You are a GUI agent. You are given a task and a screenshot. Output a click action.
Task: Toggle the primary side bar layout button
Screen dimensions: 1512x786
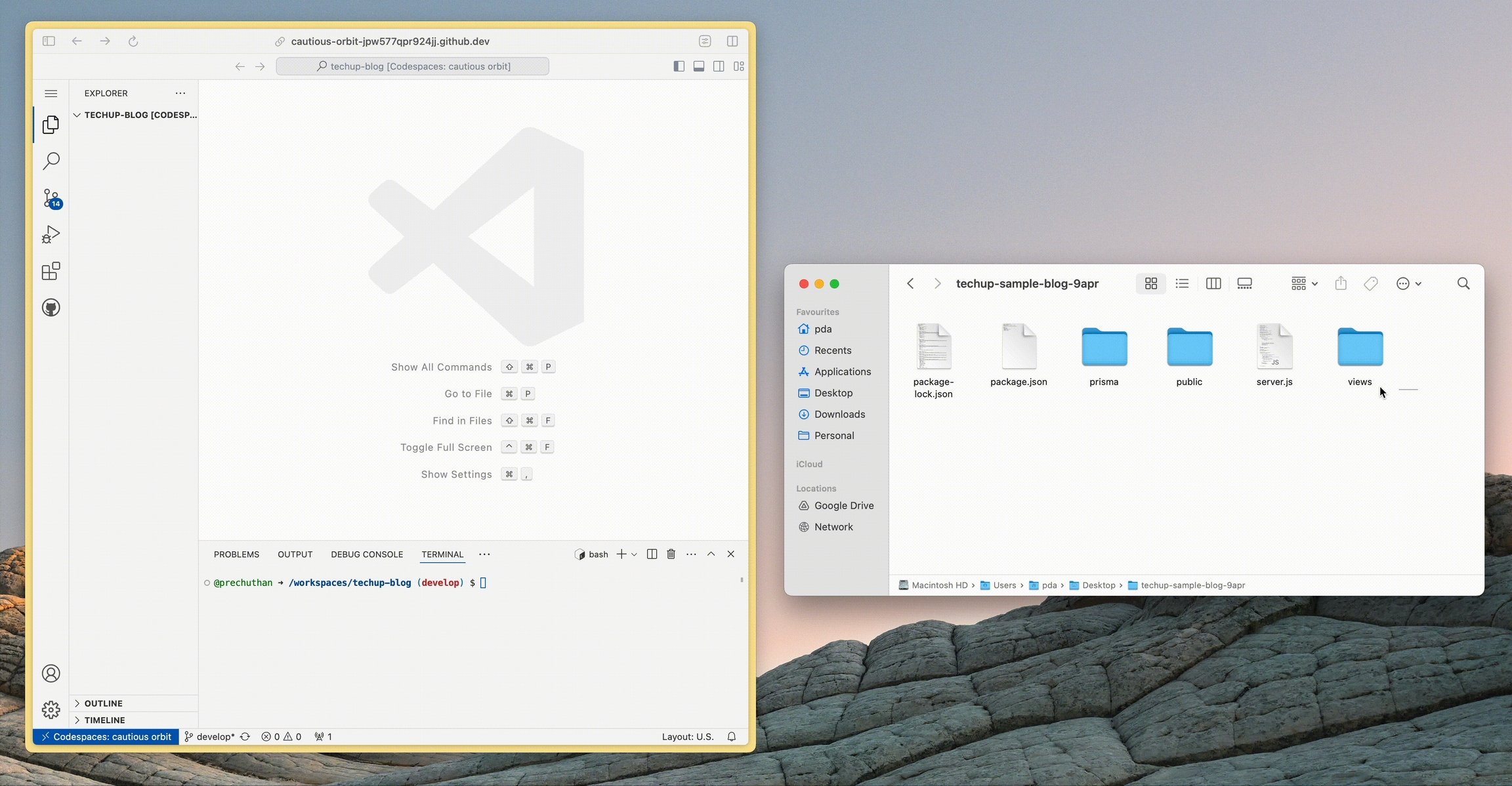pyautogui.click(x=679, y=66)
